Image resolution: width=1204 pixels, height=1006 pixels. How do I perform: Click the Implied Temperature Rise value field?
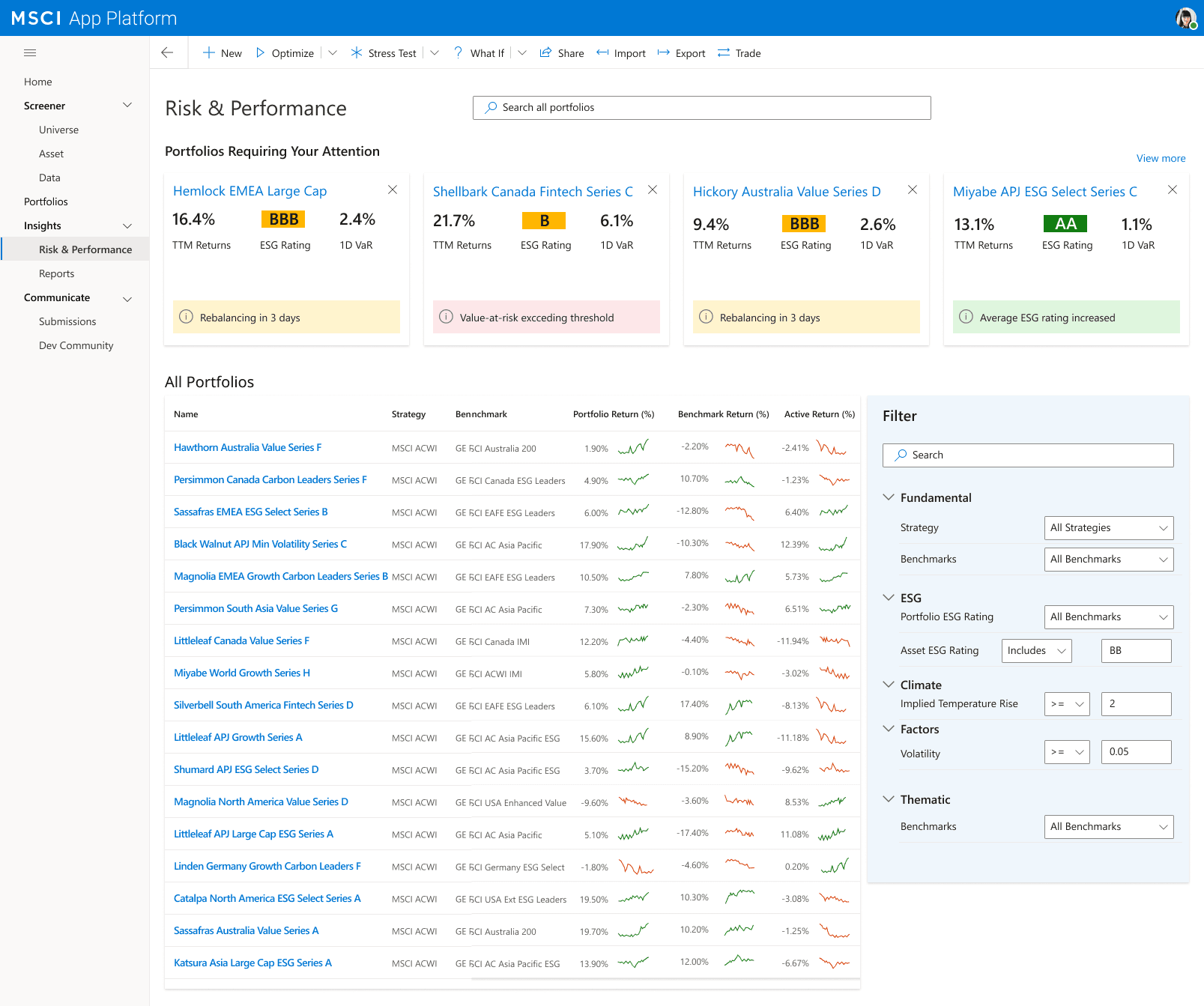pos(1136,704)
